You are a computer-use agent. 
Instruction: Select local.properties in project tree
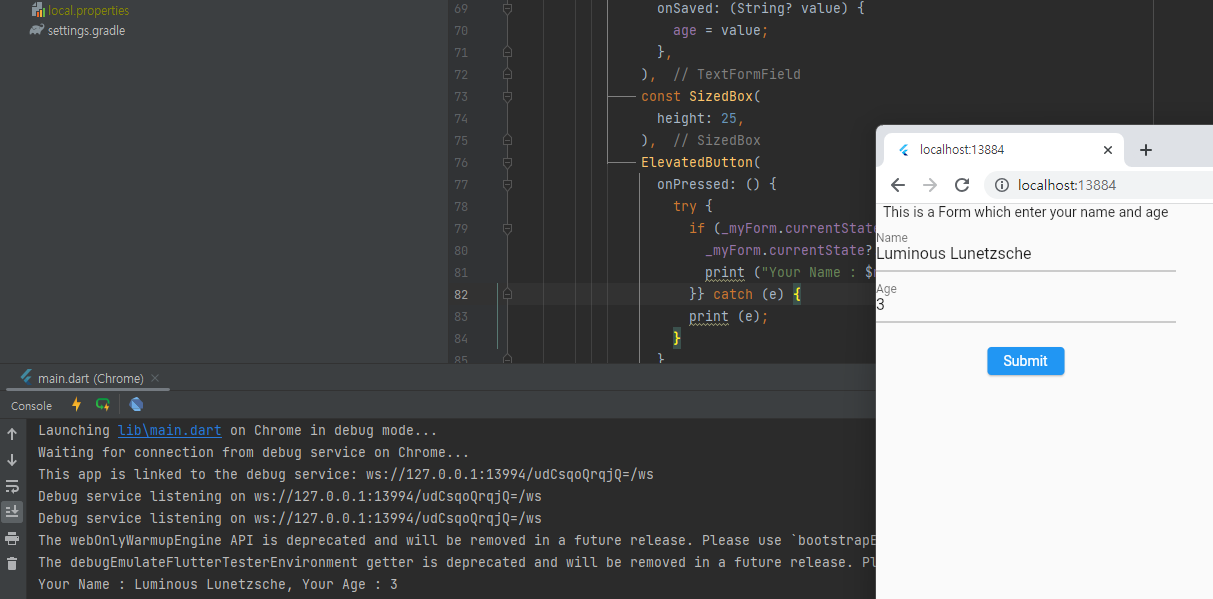[88, 10]
